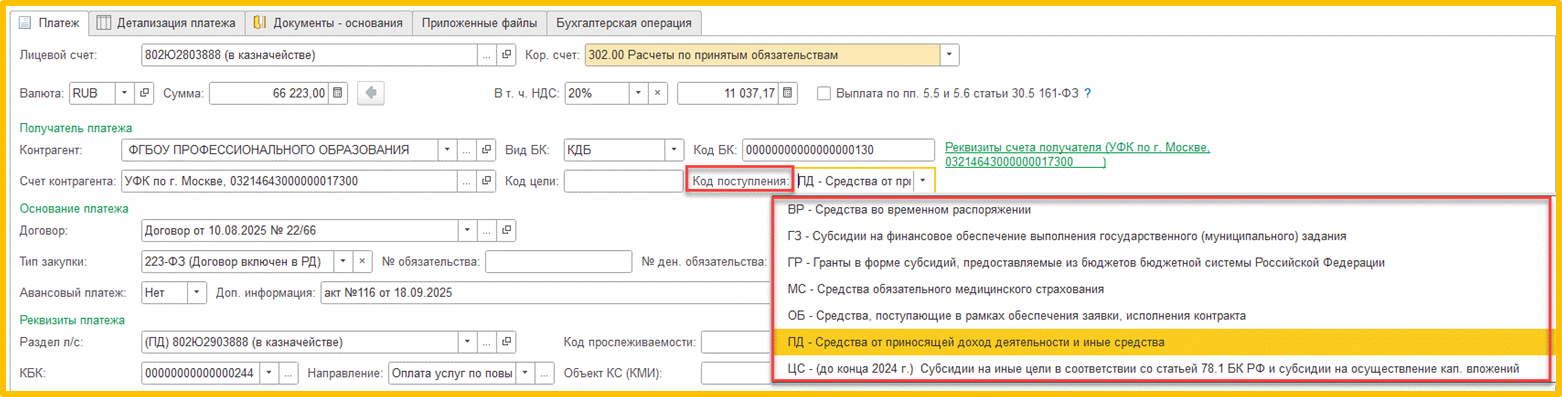Viewport: 1562px width, 397px height.
Task: Open calculator for Сумма field
Action: pos(338,93)
